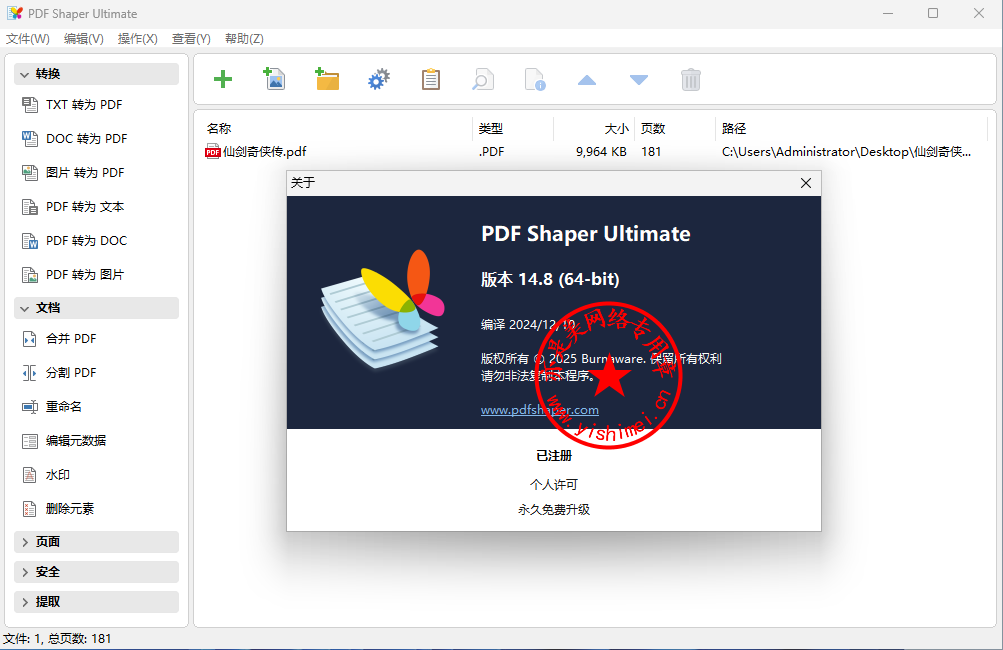Image resolution: width=1003 pixels, height=650 pixels.
Task: Open the 帮助(Z) menu
Action: [244, 39]
